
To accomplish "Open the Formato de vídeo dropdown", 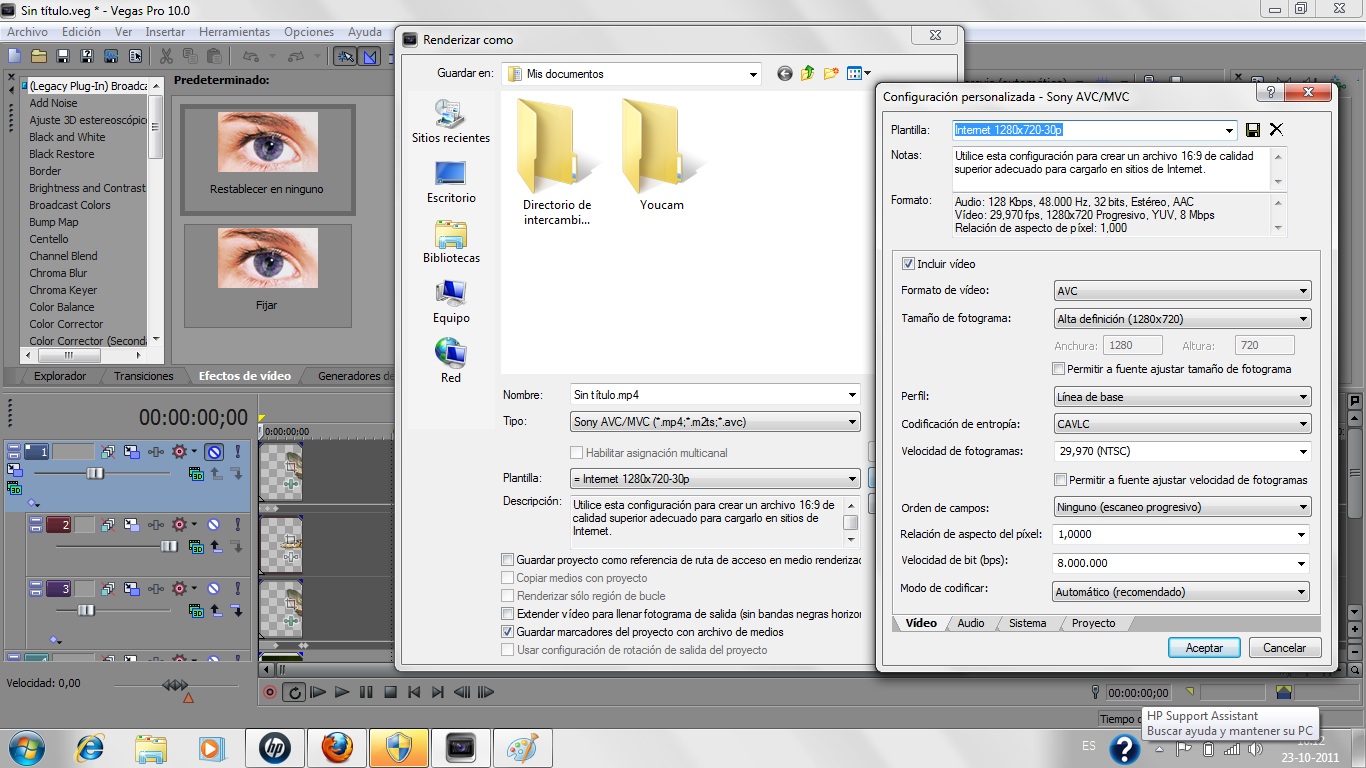I will 1182,291.
